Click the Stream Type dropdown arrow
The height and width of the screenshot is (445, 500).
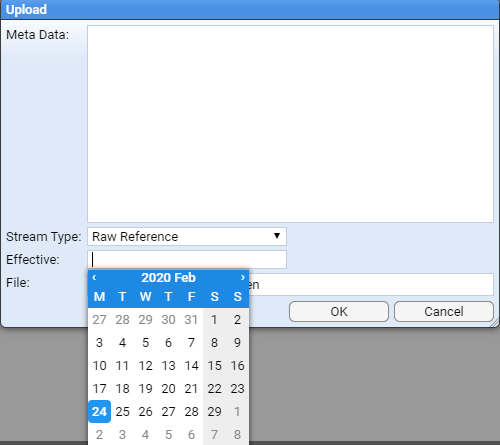[x=277, y=236]
